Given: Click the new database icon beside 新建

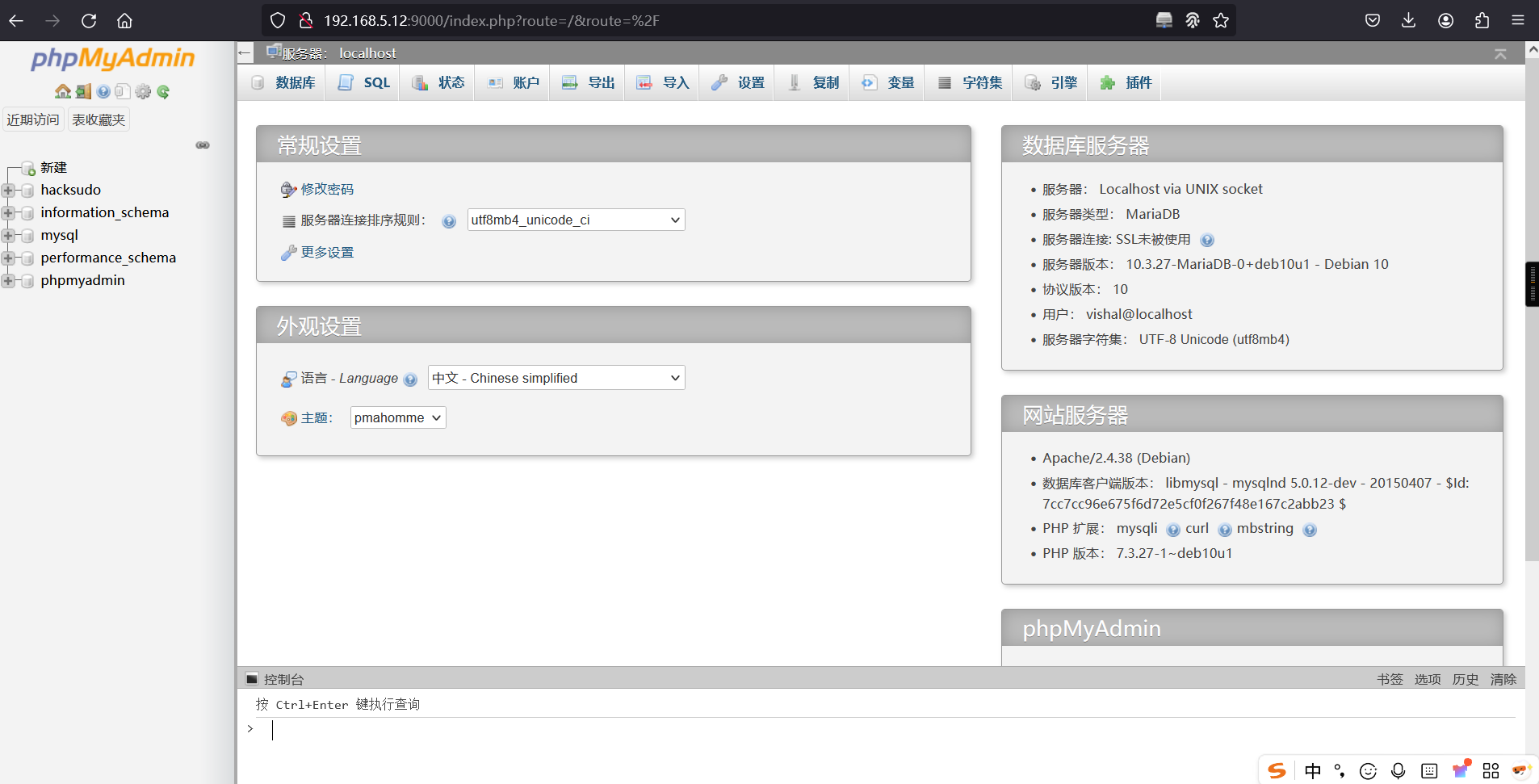Looking at the screenshot, I should pyautogui.click(x=27, y=168).
